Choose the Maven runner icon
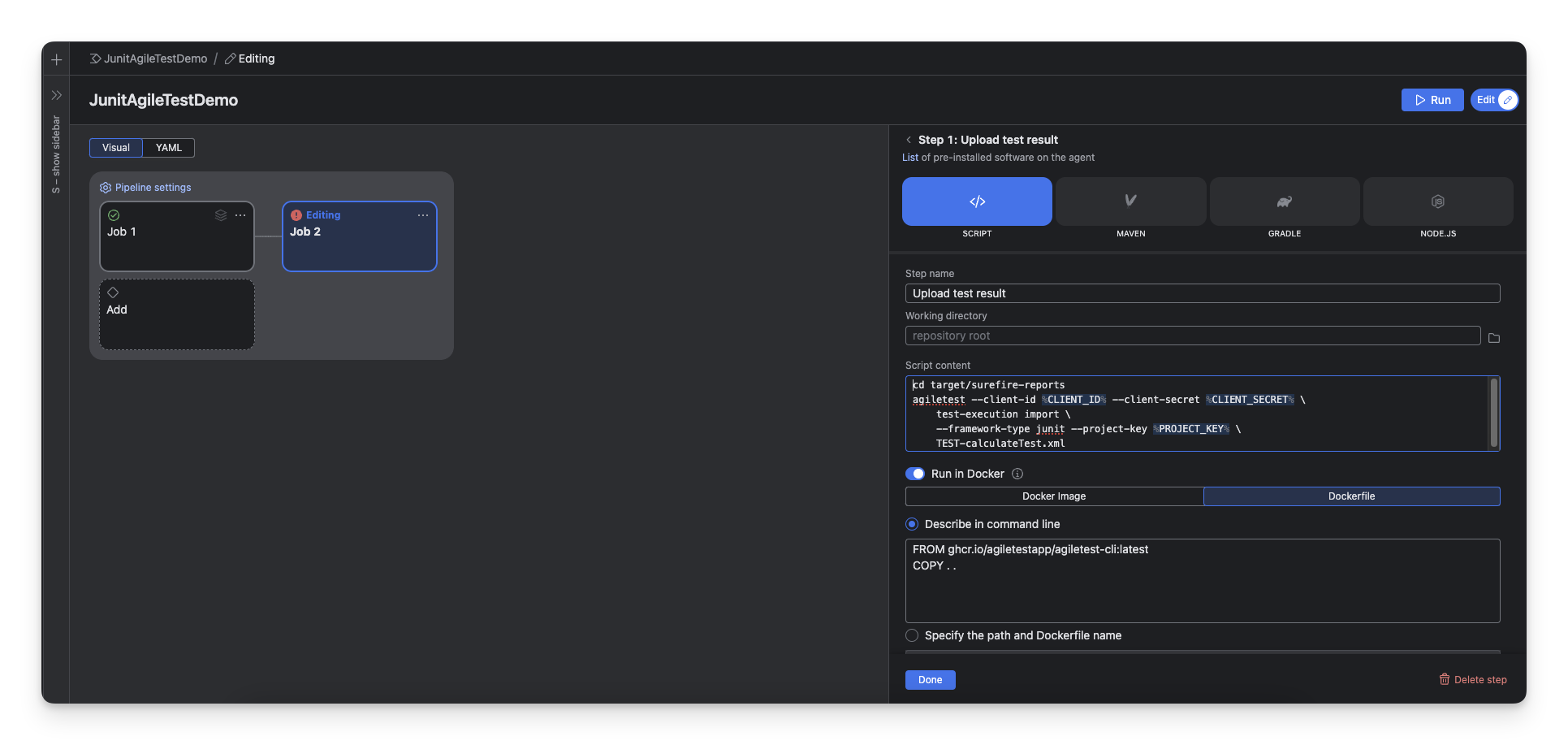Viewport: 1568px width, 745px height. 1130,201
